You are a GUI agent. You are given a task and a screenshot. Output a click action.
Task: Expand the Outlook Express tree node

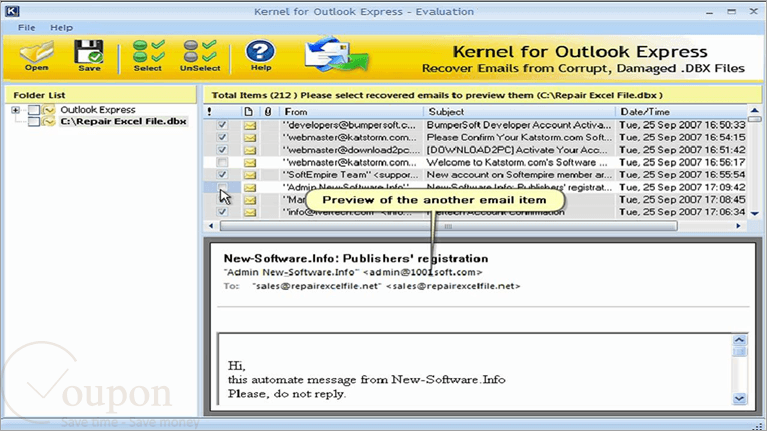coord(15,110)
